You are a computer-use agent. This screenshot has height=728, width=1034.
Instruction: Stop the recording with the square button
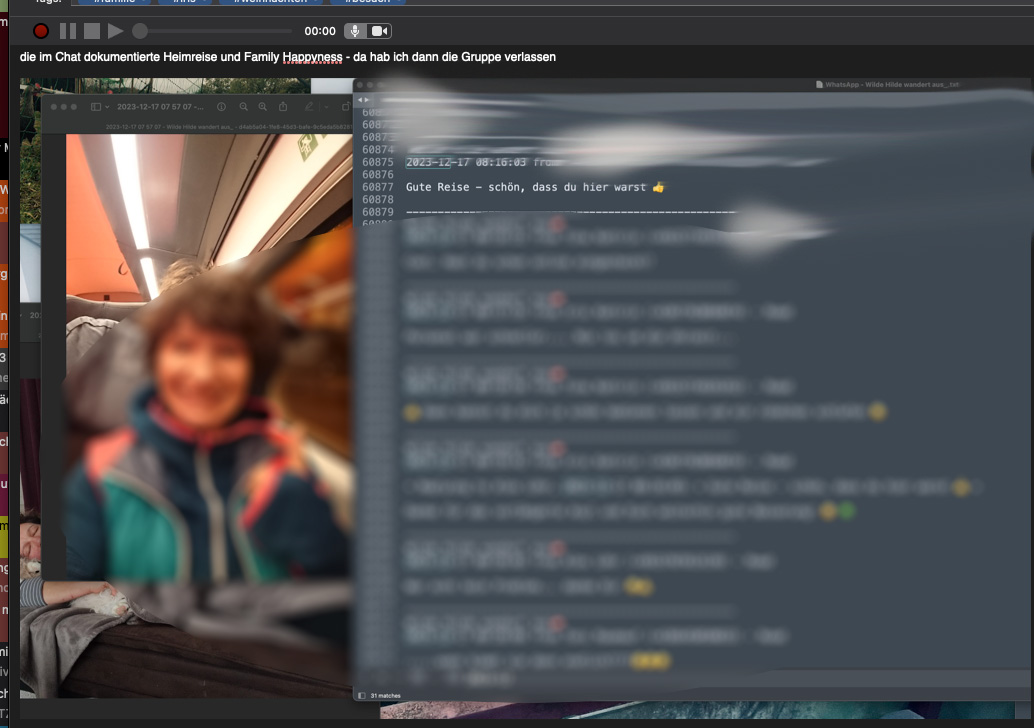92,31
